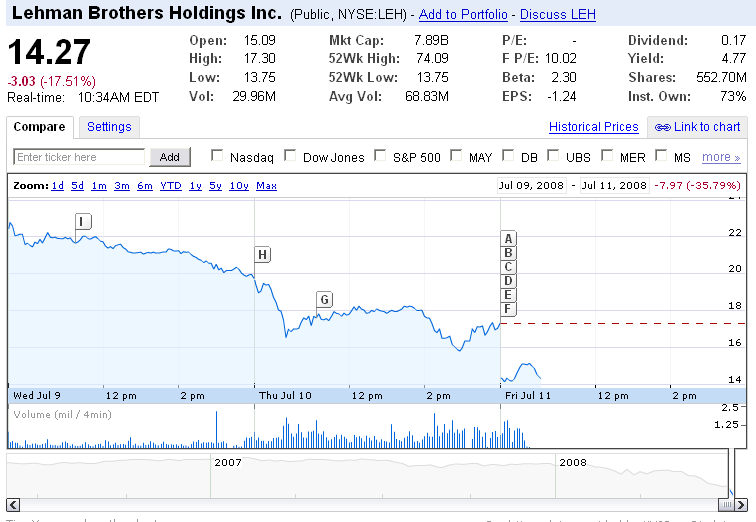Viewport: 756px width, 522px height.
Task: Enable the Nasdaq comparison checkbox
Action: point(217,156)
